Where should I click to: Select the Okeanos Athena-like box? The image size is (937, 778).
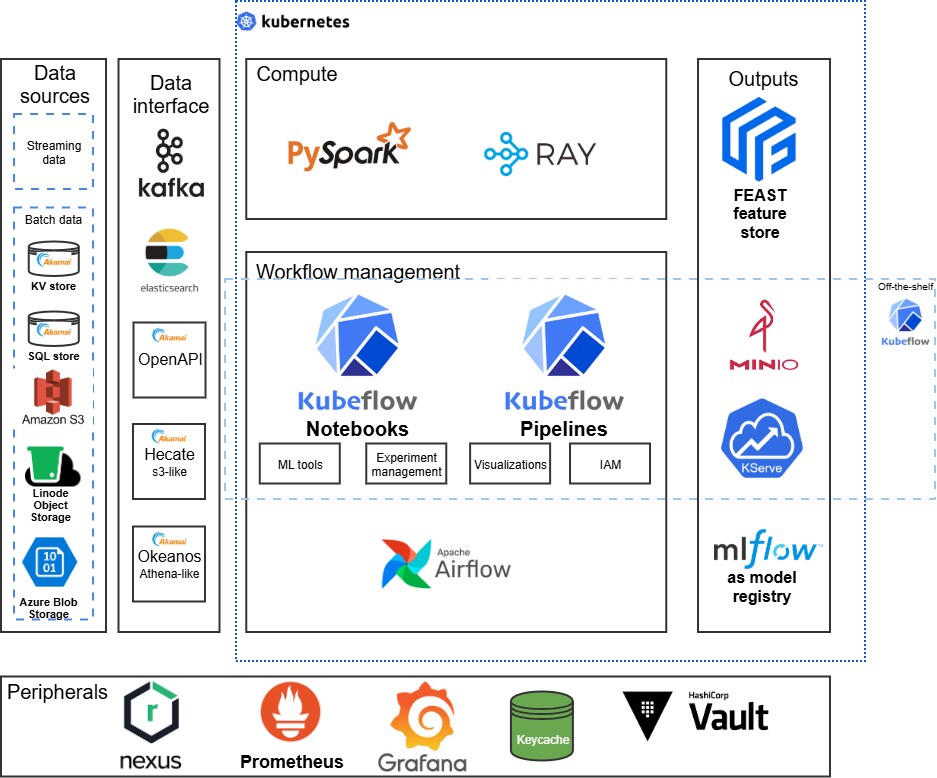coord(169,563)
